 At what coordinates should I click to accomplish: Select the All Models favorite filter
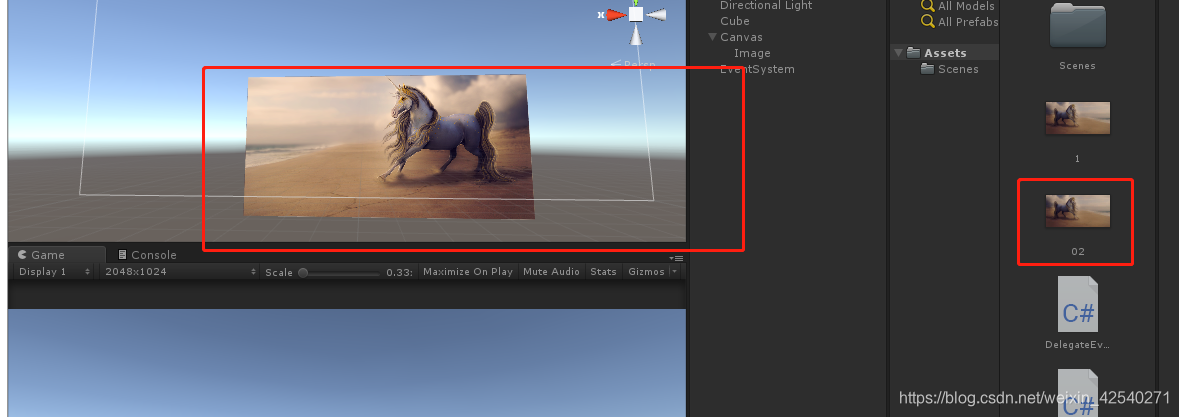(966, 5)
